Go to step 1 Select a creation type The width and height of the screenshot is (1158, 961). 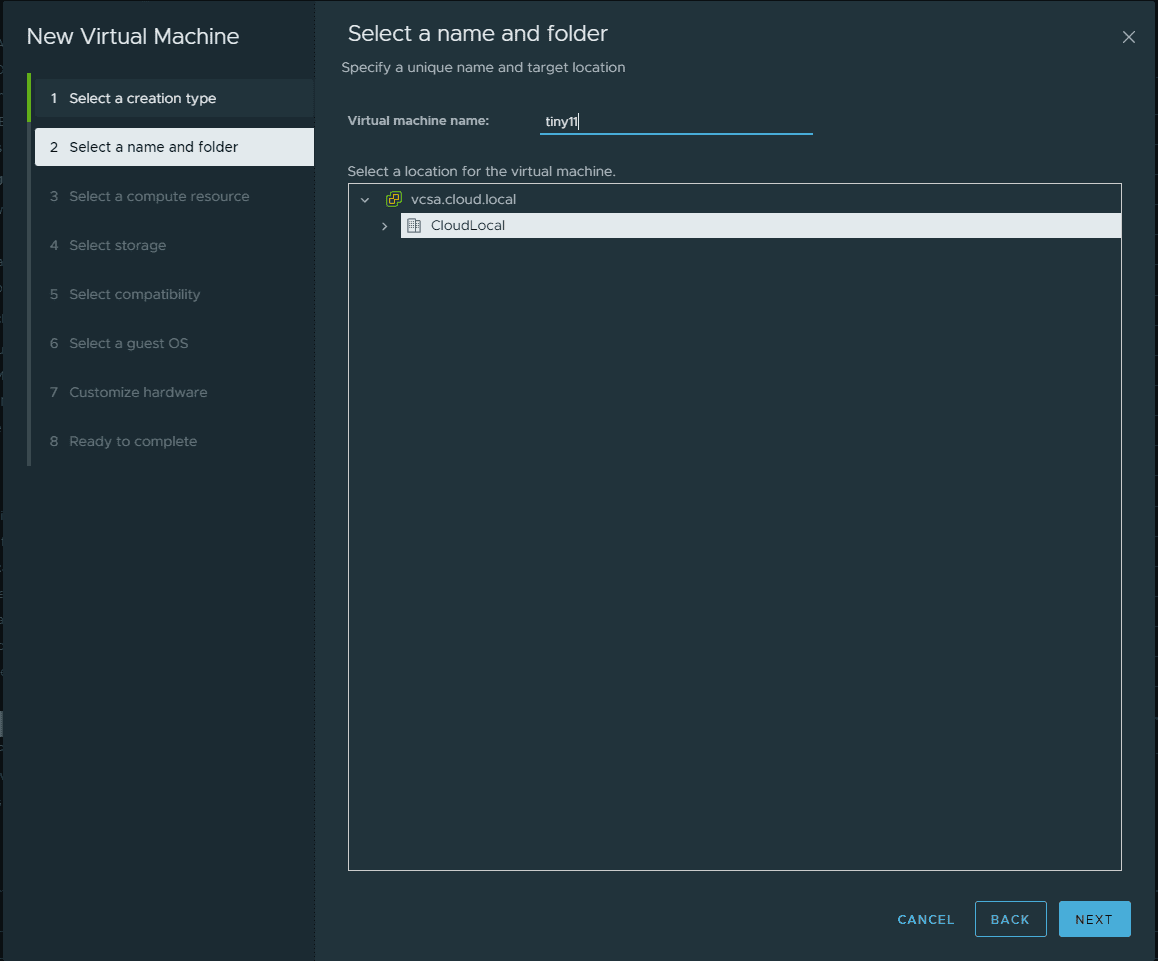tap(142, 98)
